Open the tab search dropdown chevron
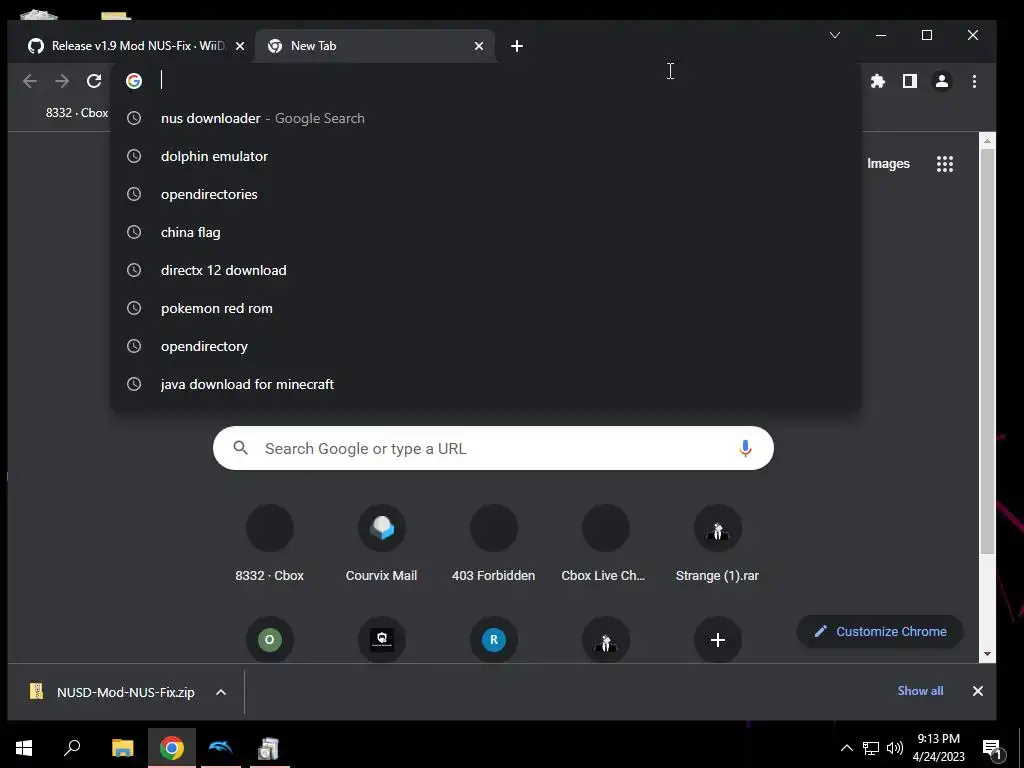 [x=835, y=35]
